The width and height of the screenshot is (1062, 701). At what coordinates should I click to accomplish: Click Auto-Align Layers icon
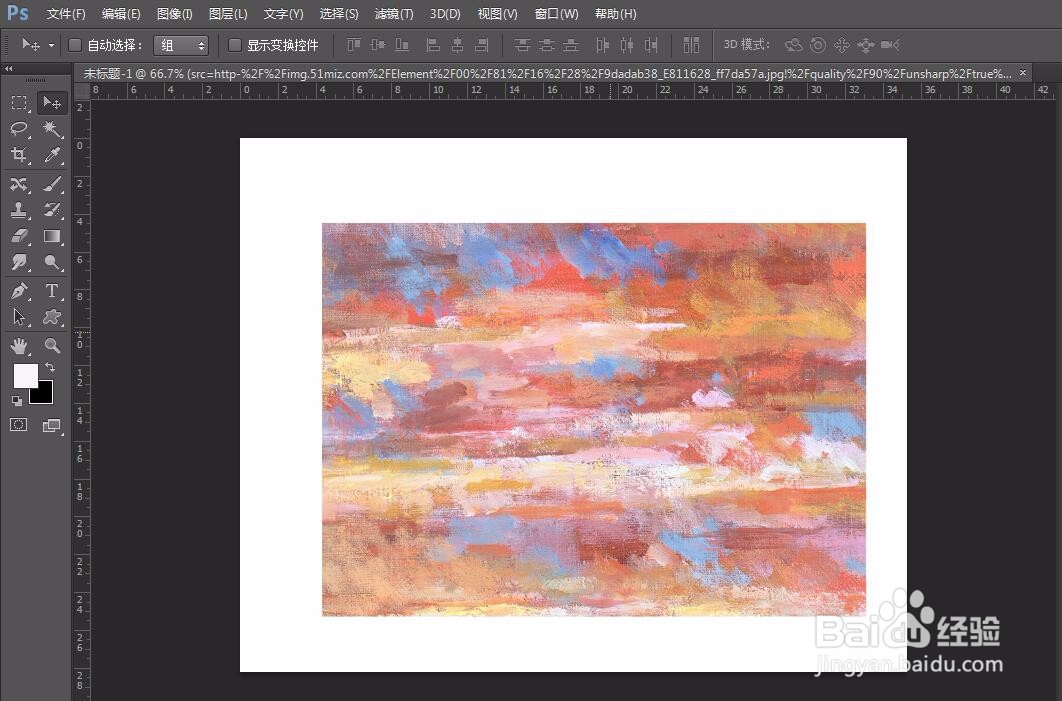[691, 45]
